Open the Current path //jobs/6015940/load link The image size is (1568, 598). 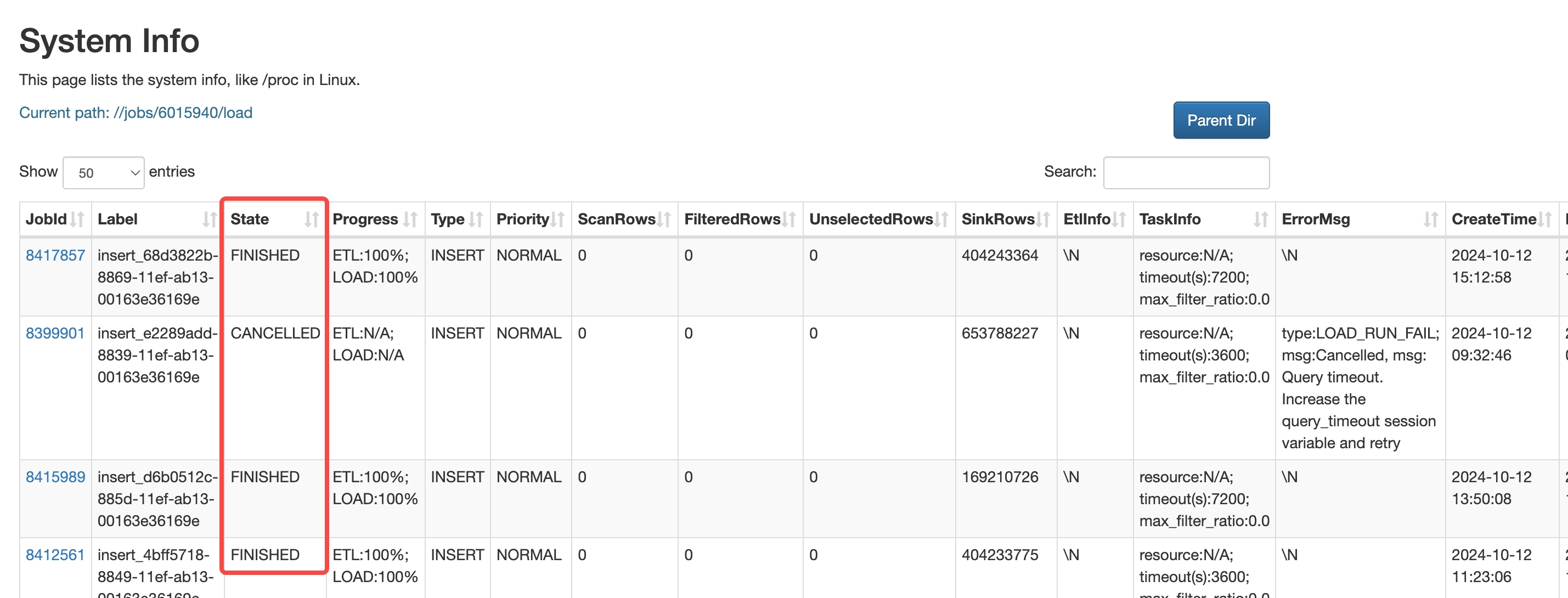pos(136,112)
